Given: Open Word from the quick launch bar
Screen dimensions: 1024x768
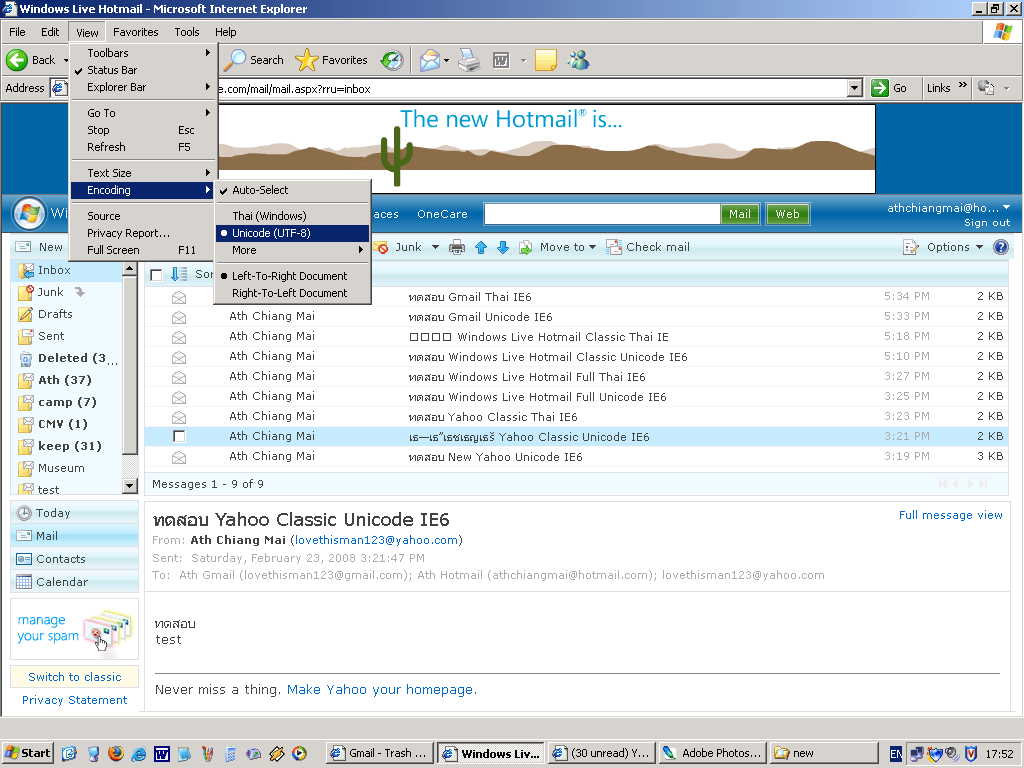Looking at the screenshot, I should tap(162, 754).
